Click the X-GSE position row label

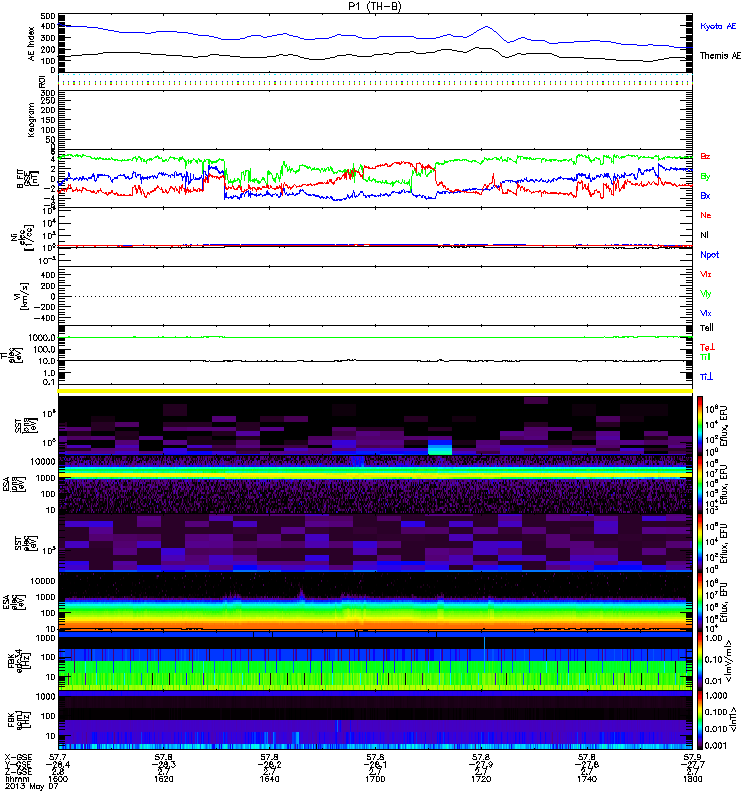pyautogui.click(x=18, y=758)
